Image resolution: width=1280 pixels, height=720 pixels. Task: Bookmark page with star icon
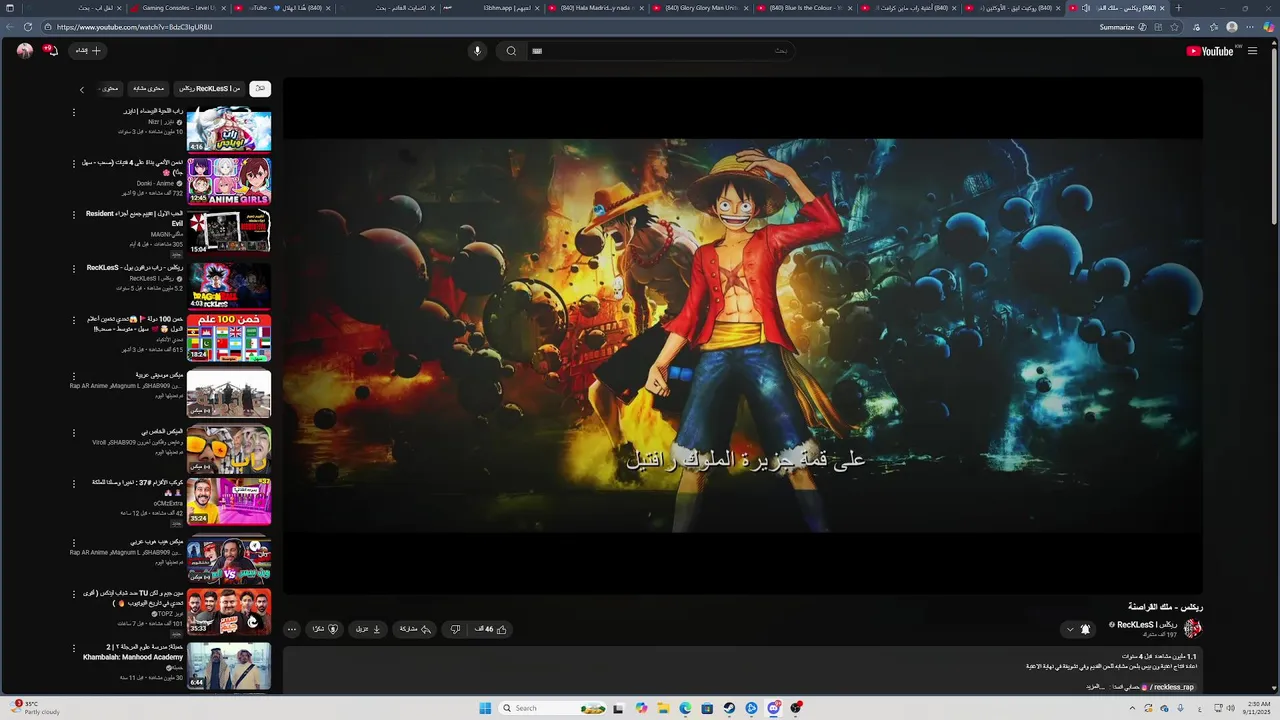point(1175,27)
